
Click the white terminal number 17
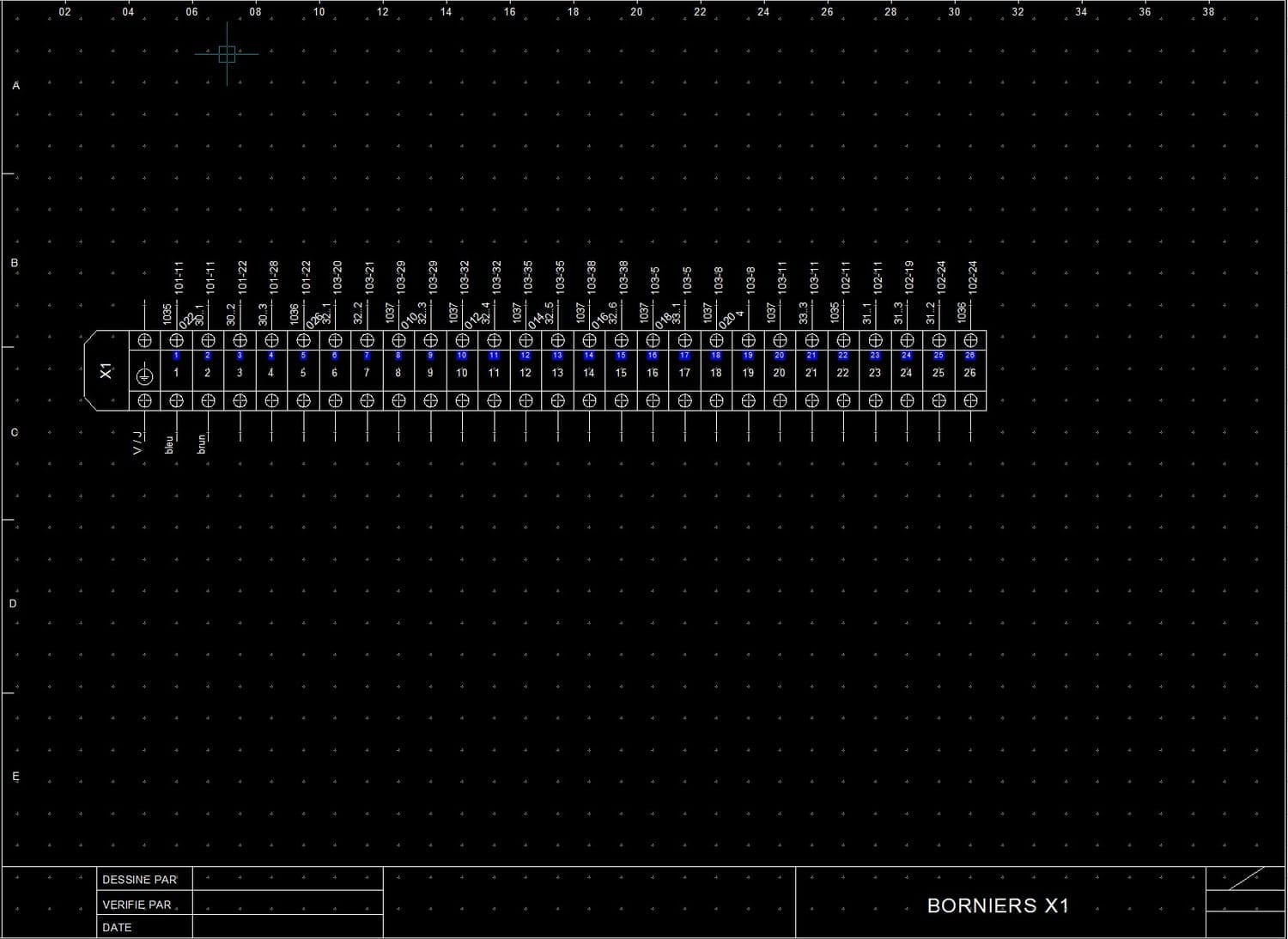[684, 373]
